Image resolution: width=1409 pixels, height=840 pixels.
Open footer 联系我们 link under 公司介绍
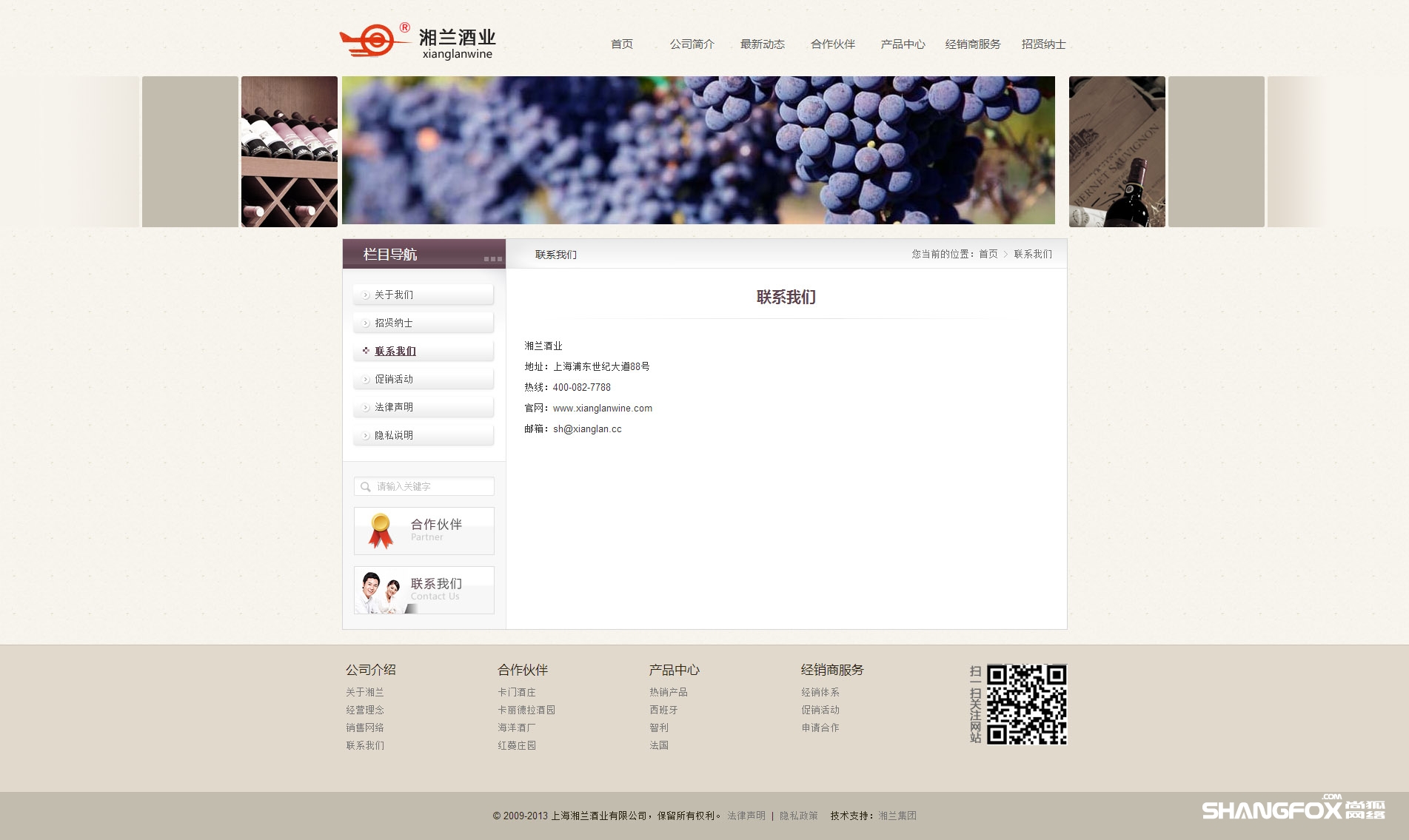(x=365, y=745)
